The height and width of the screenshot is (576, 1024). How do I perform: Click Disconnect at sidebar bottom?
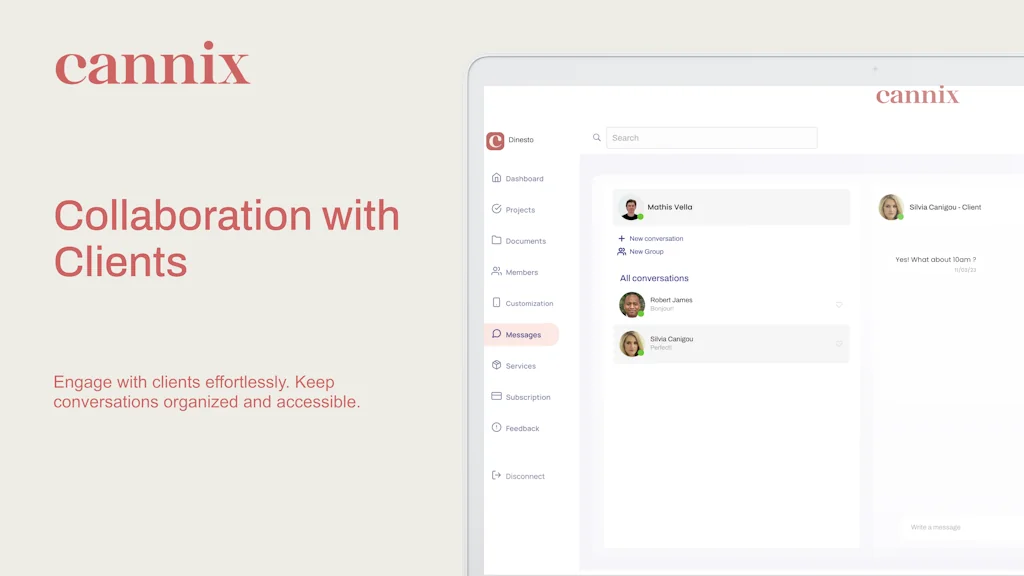point(519,476)
